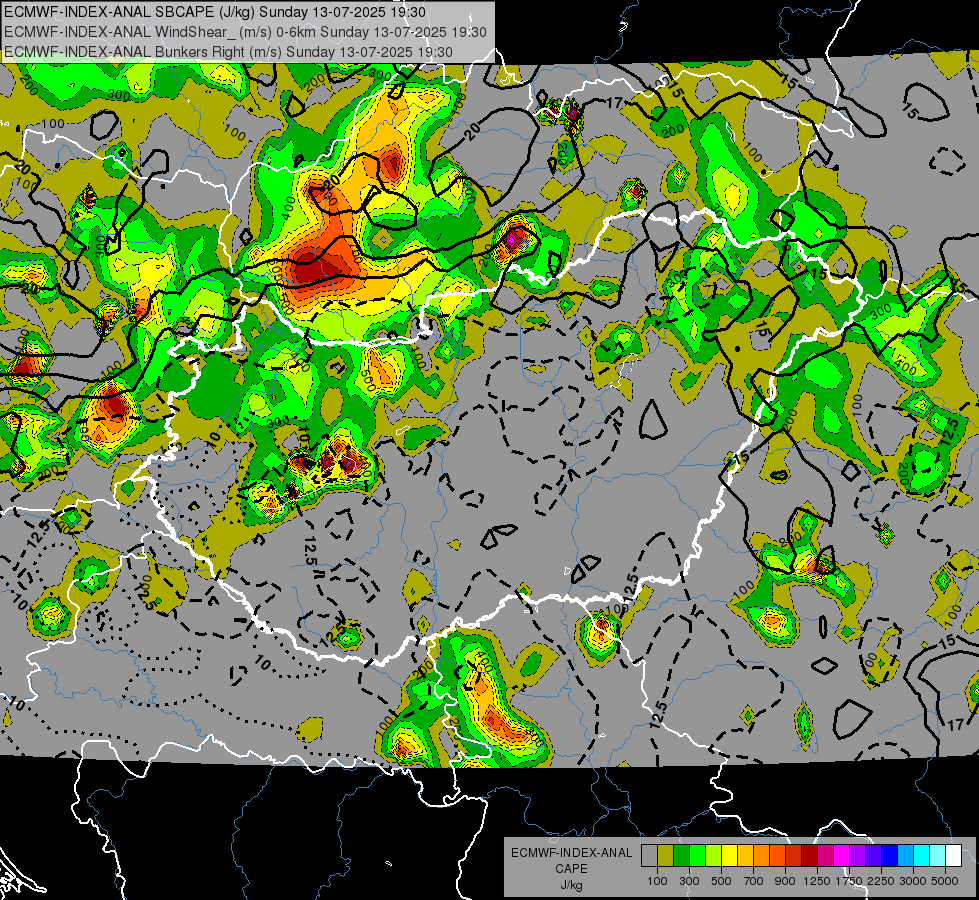Pick the bright green legend swatch
979x900 pixels.
pos(697,856)
